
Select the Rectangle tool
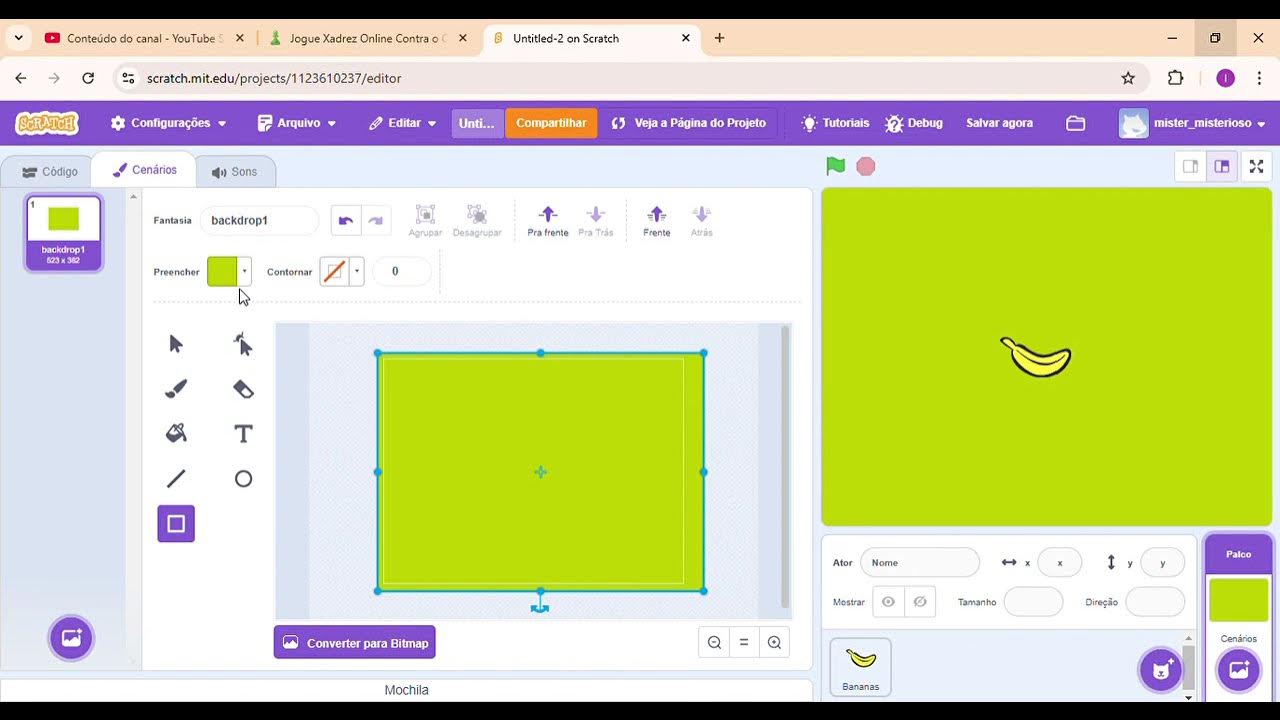click(176, 524)
